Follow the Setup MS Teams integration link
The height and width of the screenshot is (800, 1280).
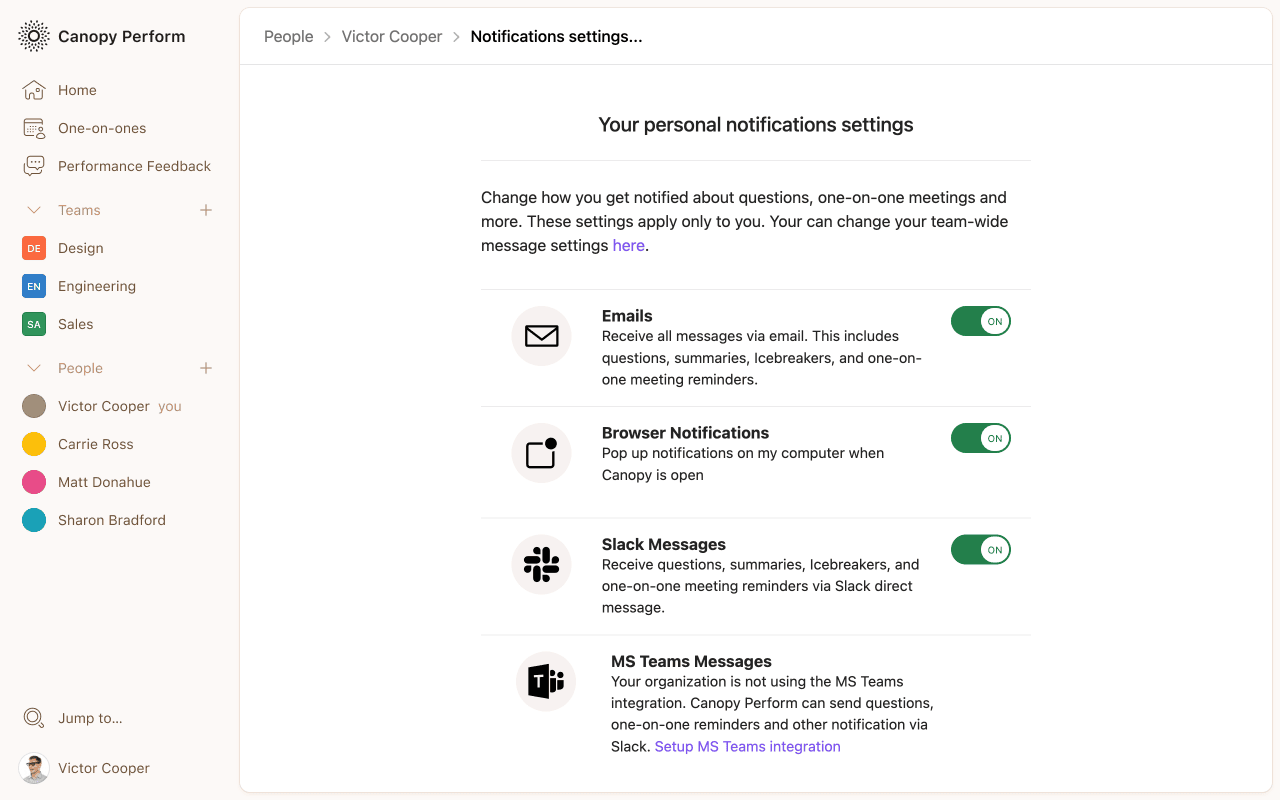point(747,746)
